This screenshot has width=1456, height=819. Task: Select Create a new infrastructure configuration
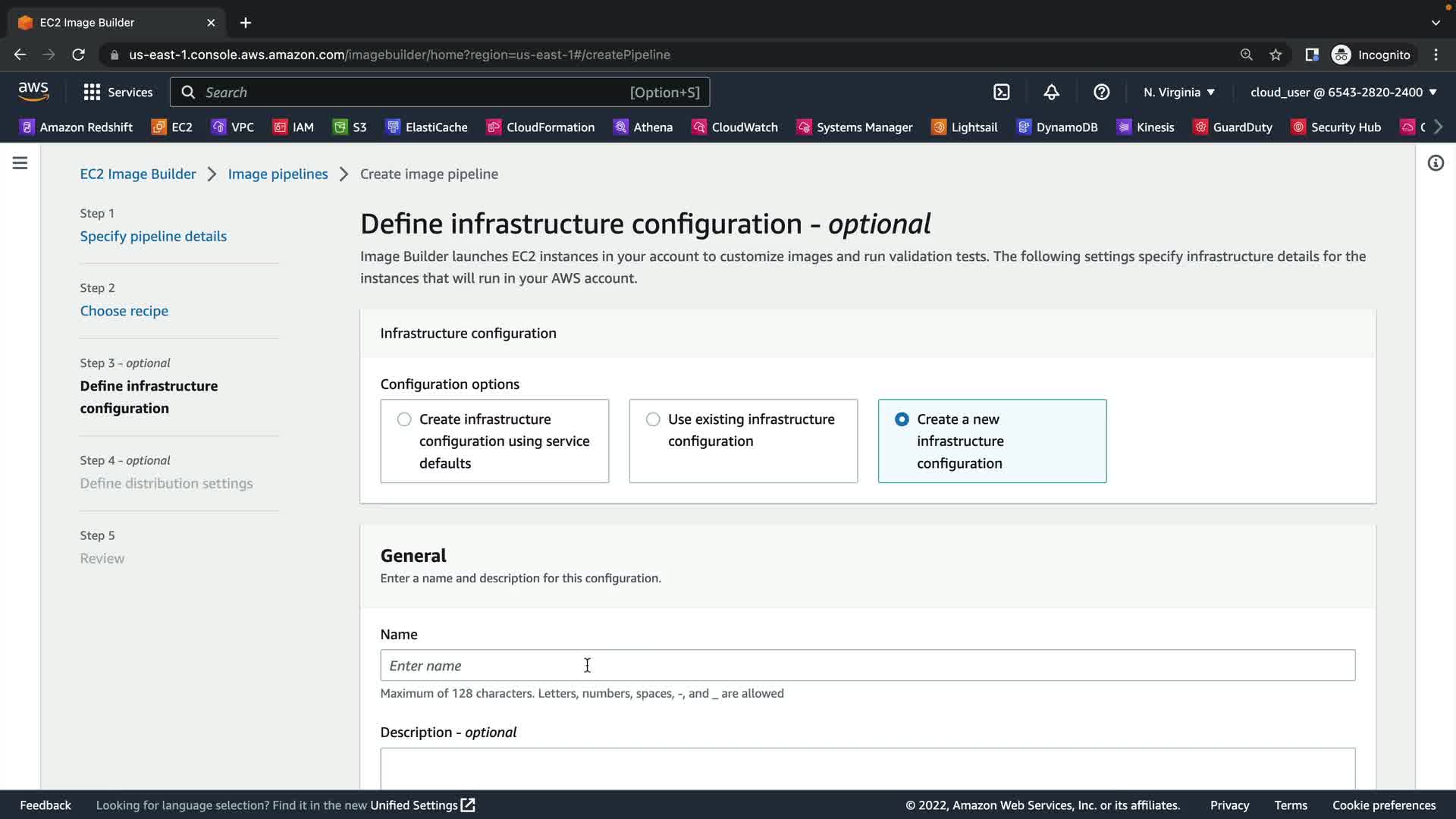coord(902,419)
